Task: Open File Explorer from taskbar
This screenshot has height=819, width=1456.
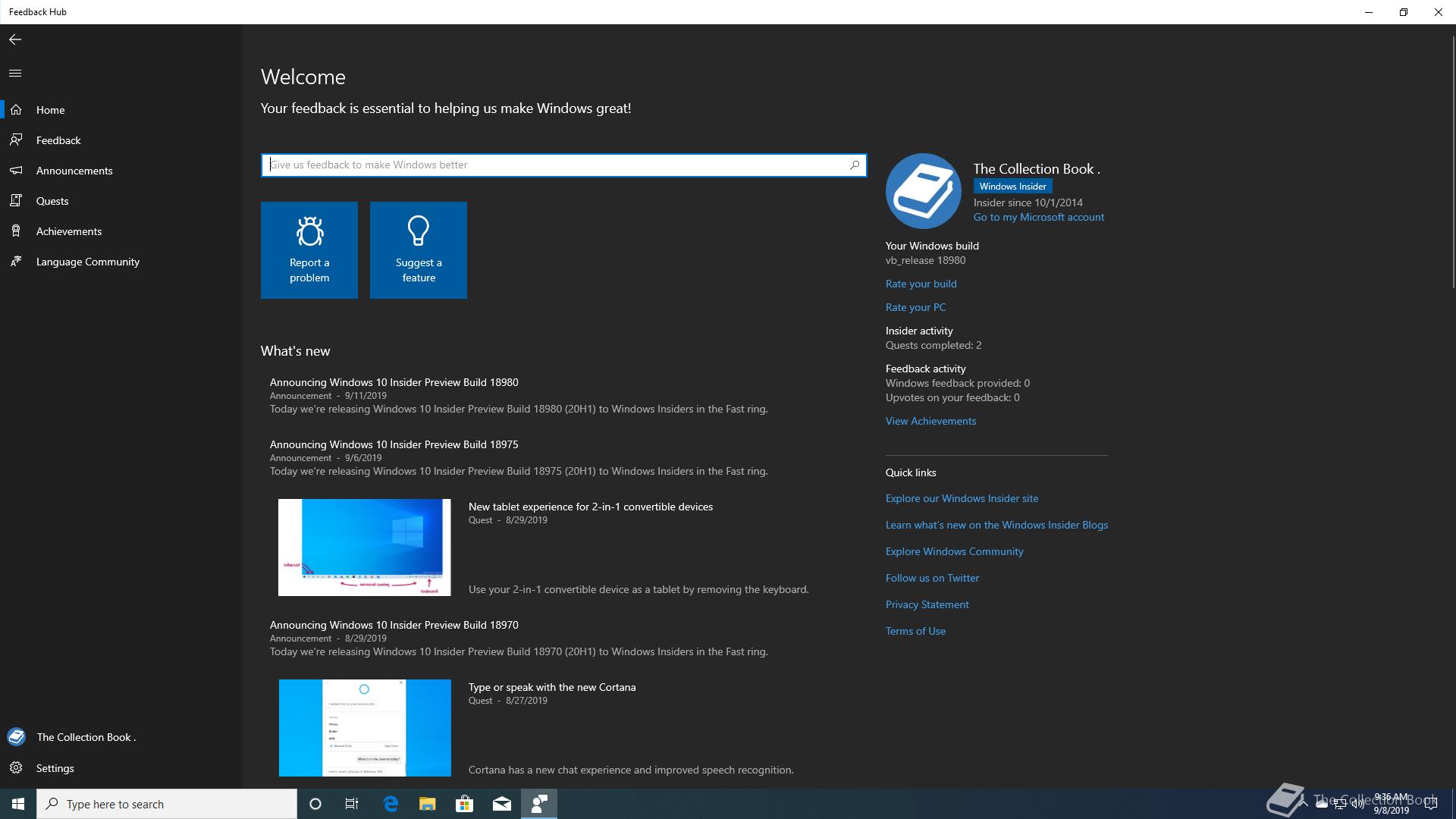Action: pyautogui.click(x=428, y=804)
